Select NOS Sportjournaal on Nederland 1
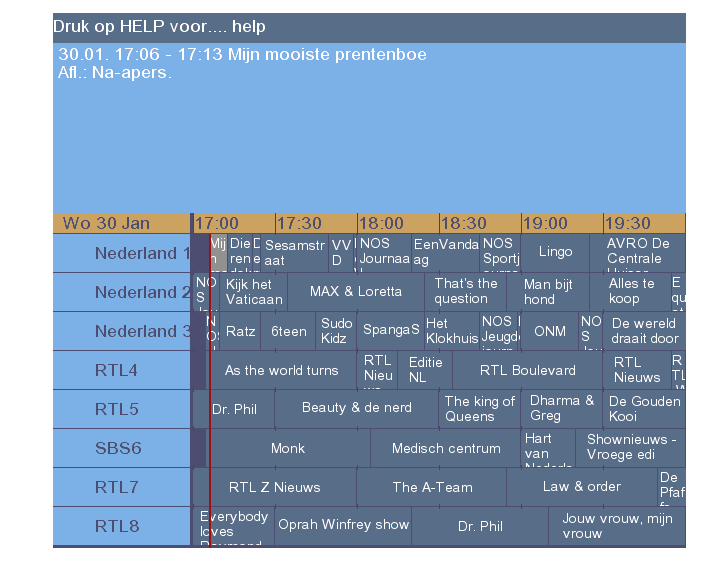The height and width of the screenshot is (576, 720). (x=500, y=253)
